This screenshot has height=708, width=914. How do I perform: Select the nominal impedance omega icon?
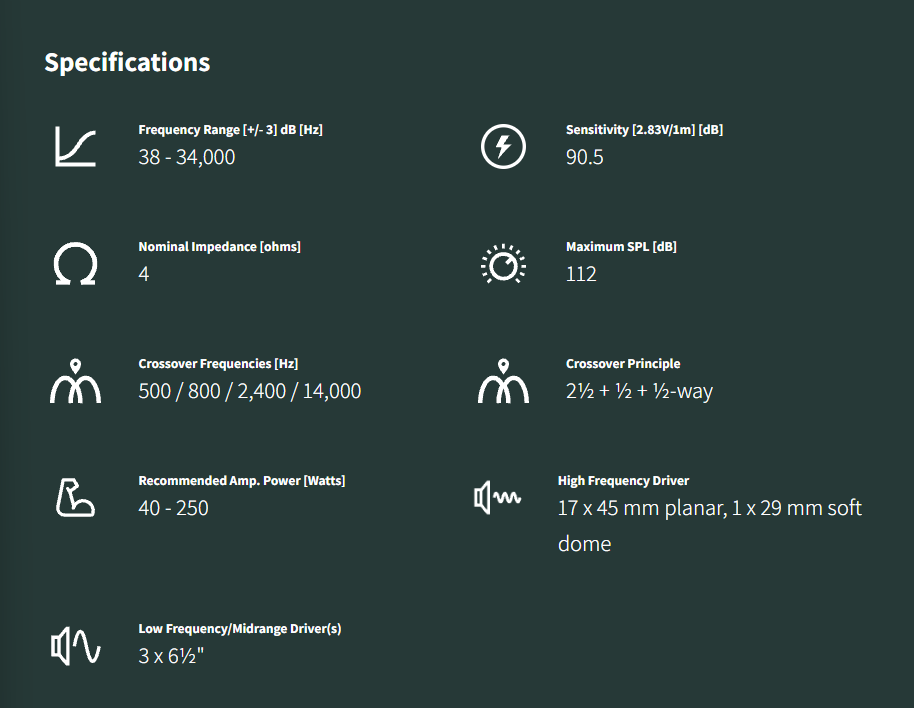pos(75,265)
